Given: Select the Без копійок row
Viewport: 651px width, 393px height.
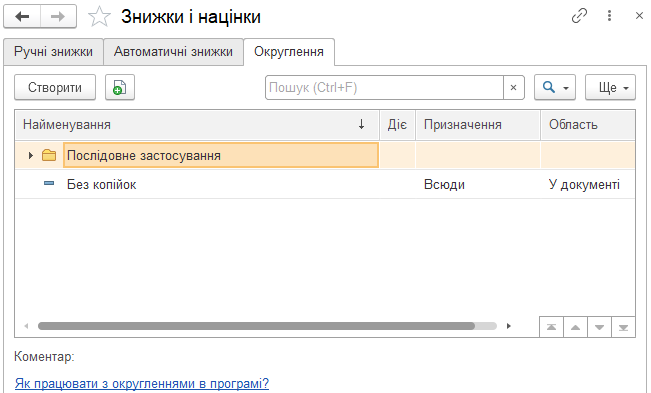Looking at the screenshot, I should (325, 184).
